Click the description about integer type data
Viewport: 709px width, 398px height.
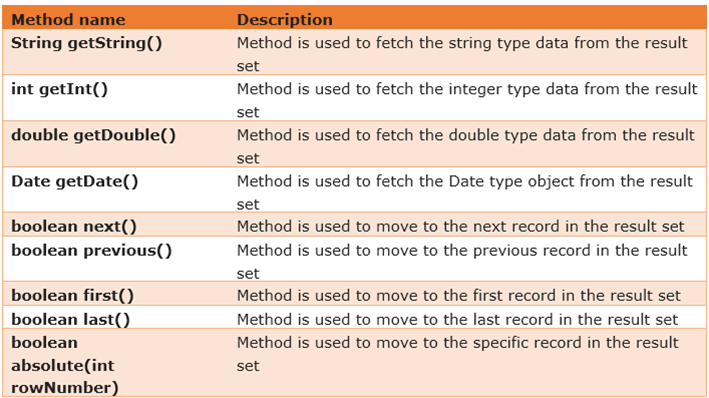pyautogui.click(x=467, y=100)
